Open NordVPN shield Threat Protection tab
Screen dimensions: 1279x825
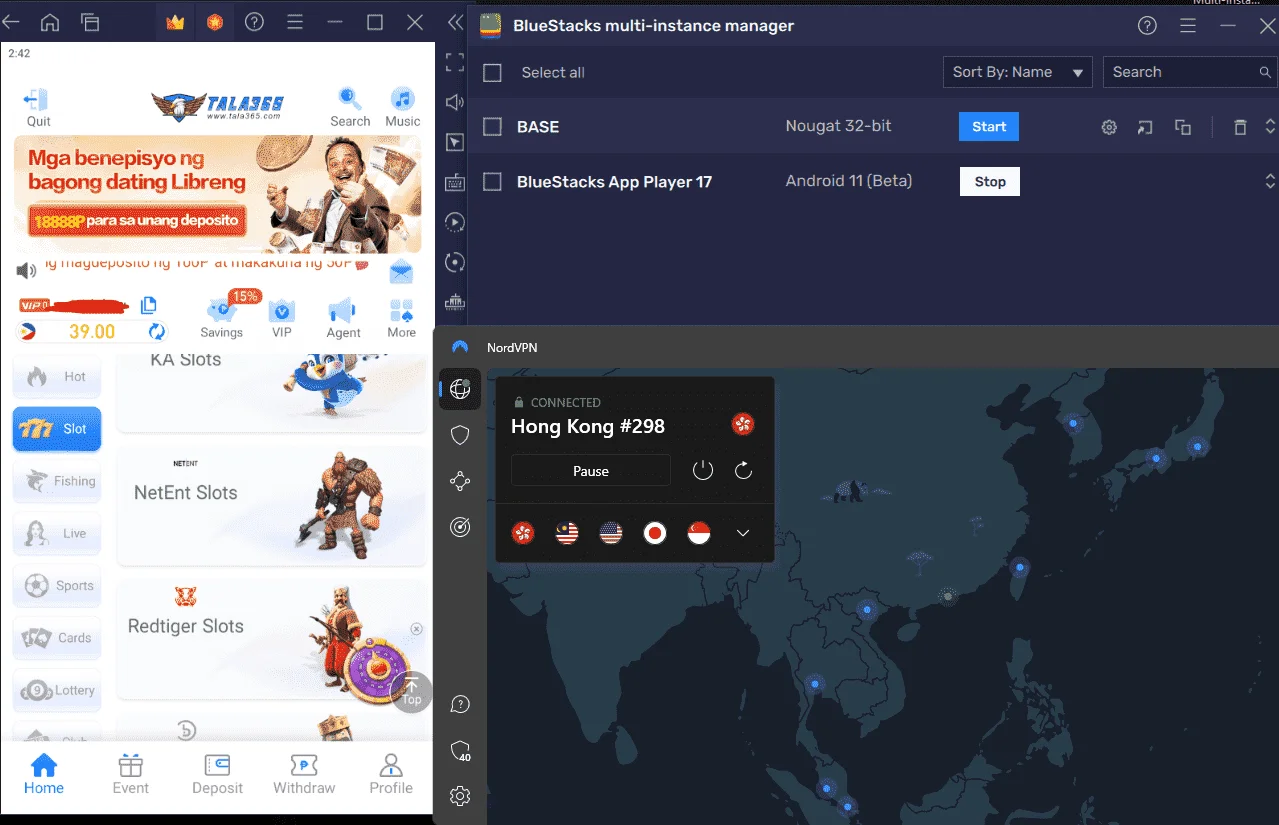coord(460,435)
